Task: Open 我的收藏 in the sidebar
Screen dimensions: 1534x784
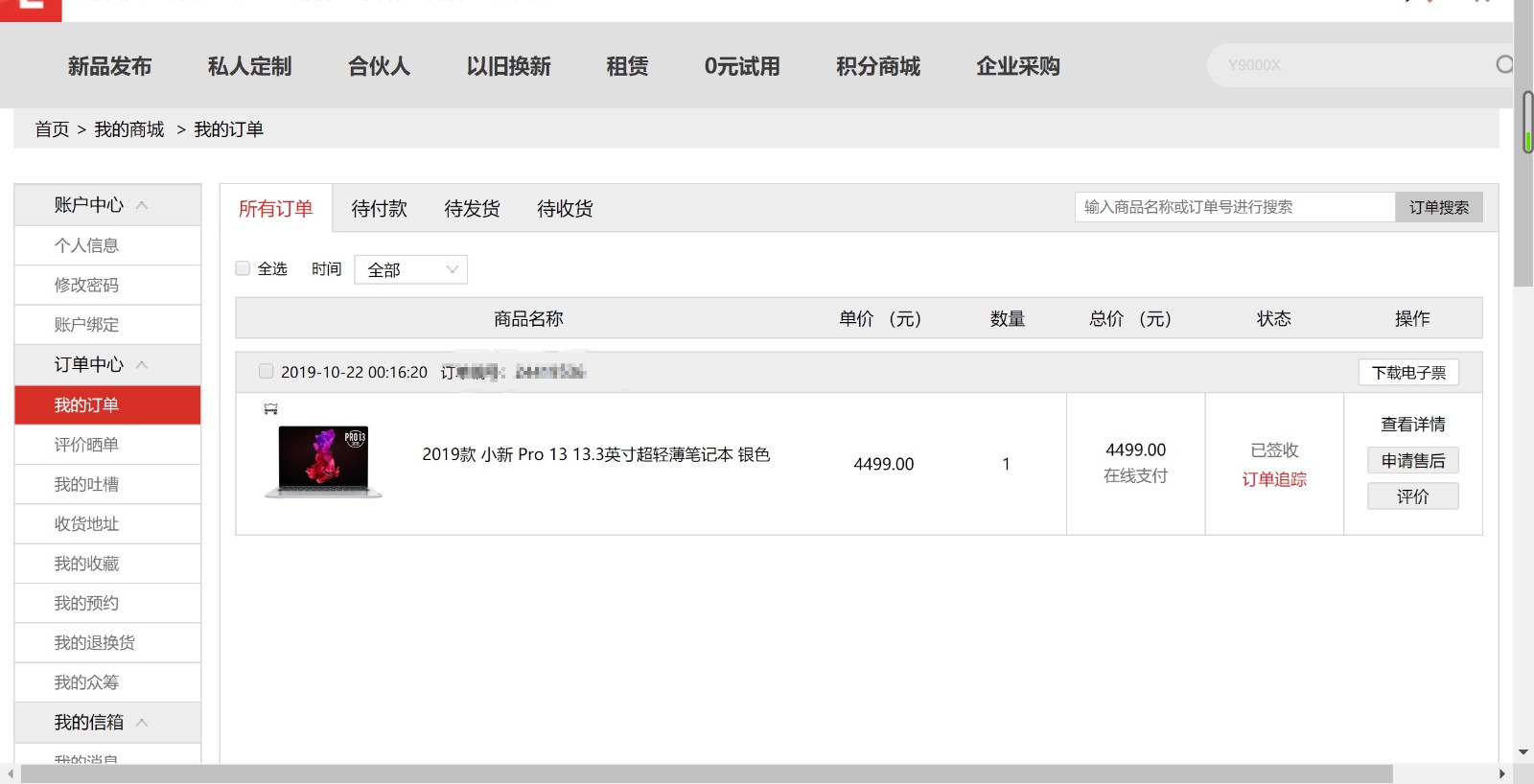Action: (x=107, y=564)
